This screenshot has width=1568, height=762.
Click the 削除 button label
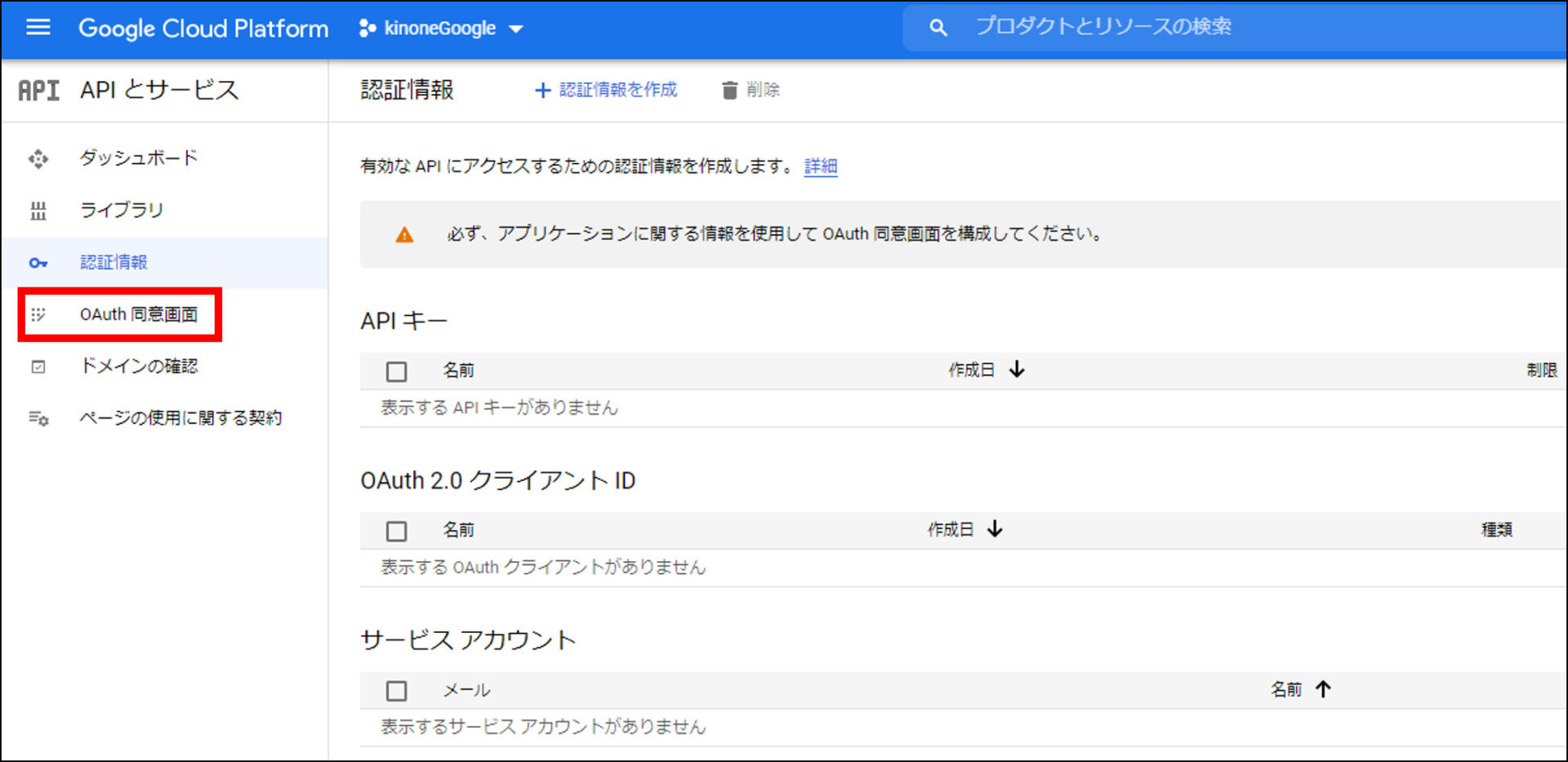coord(764,90)
